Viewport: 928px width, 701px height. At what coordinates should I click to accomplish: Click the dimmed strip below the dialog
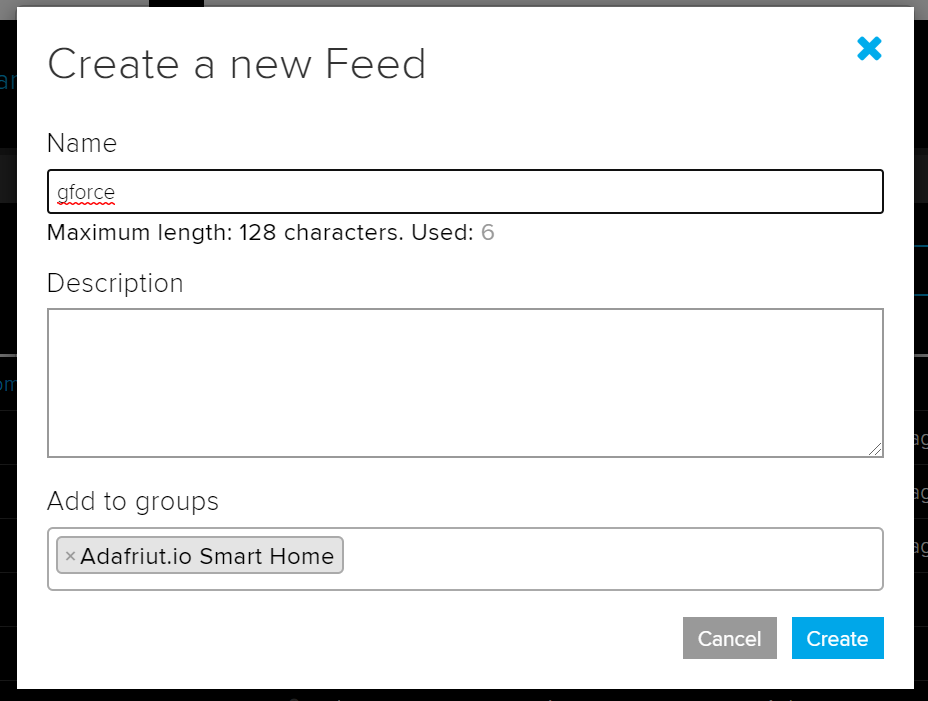pos(465,695)
